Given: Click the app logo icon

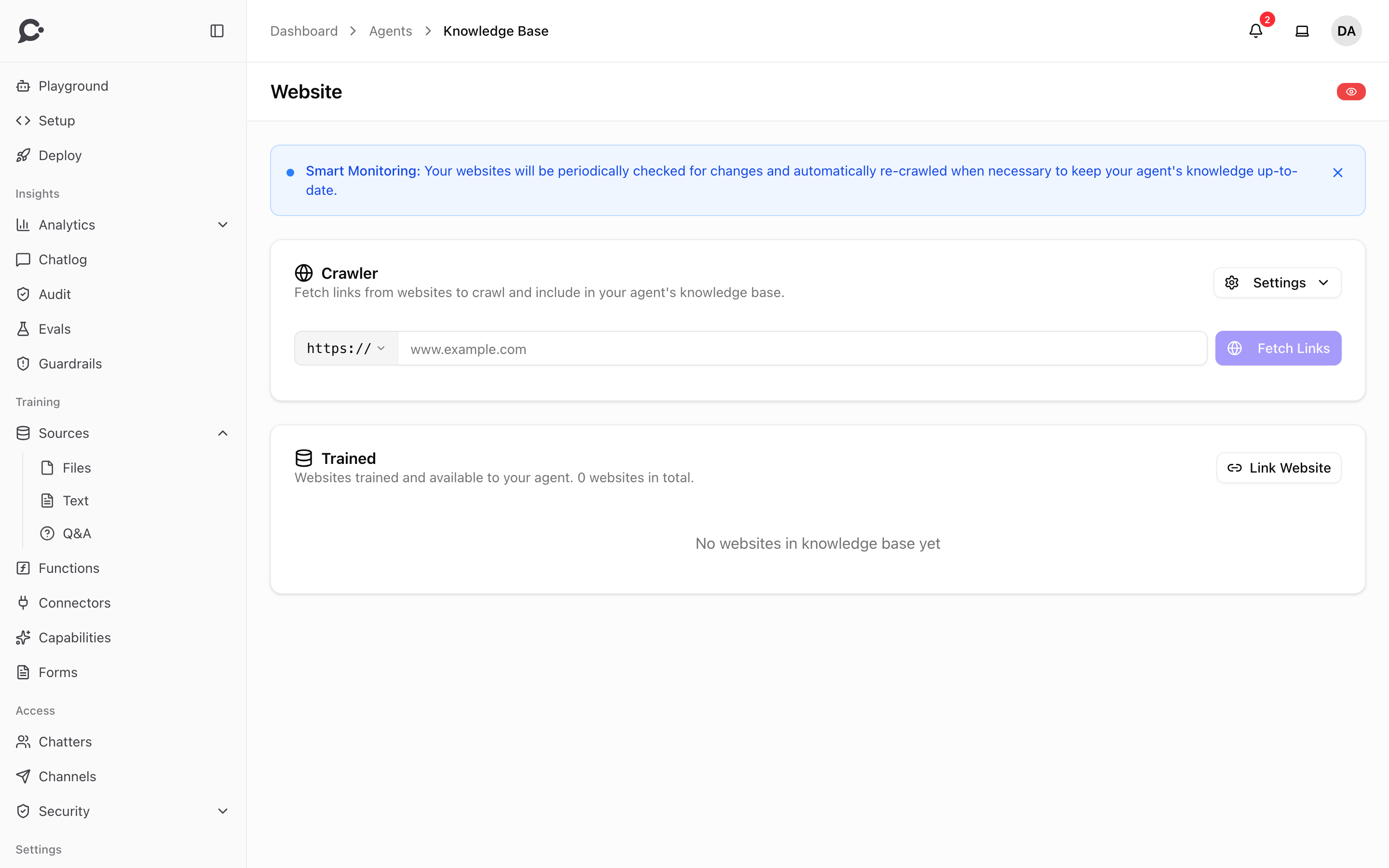Looking at the screenshot, I should click(31, 31).
